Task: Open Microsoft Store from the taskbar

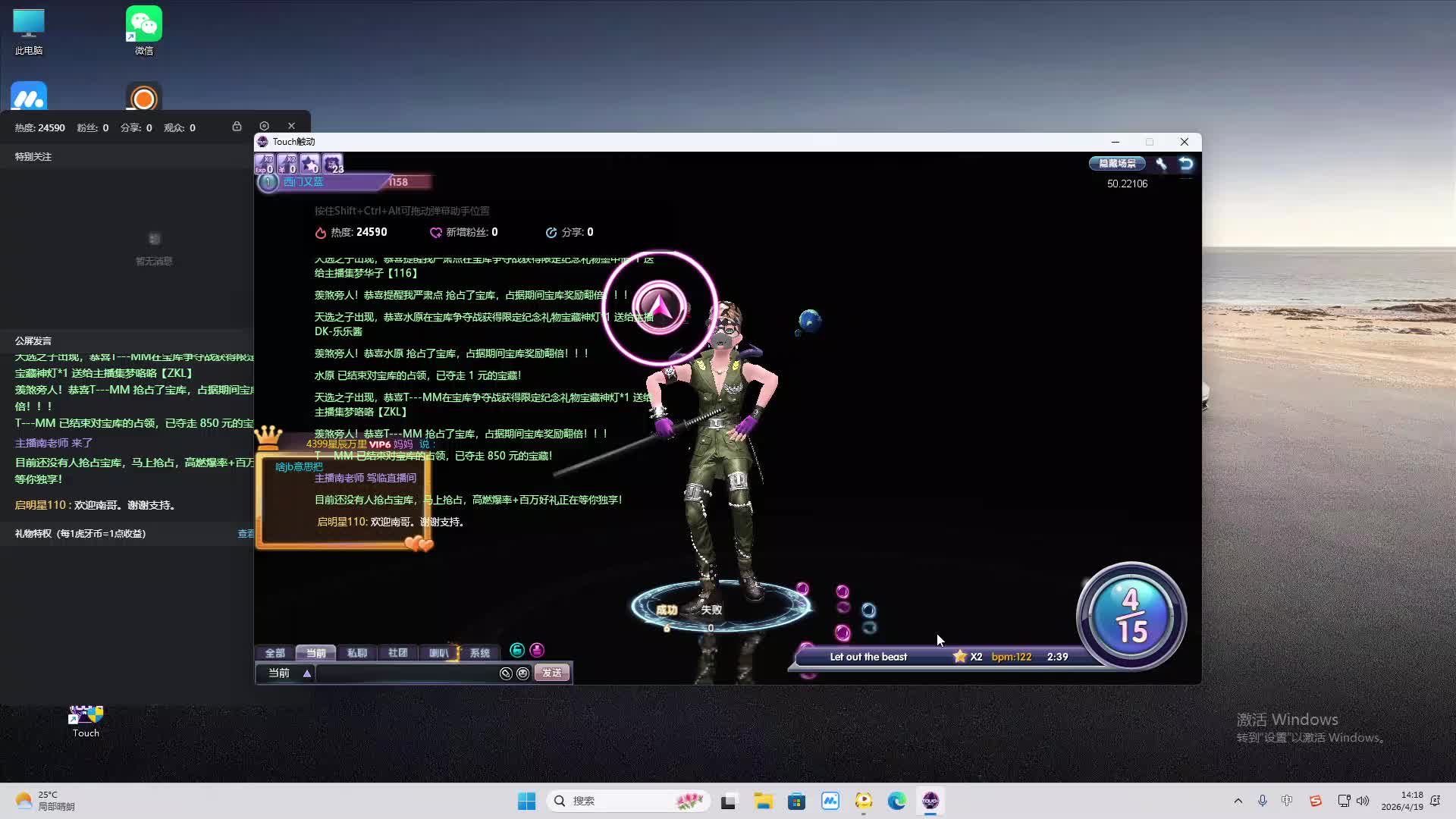Action: coord(796,801)
